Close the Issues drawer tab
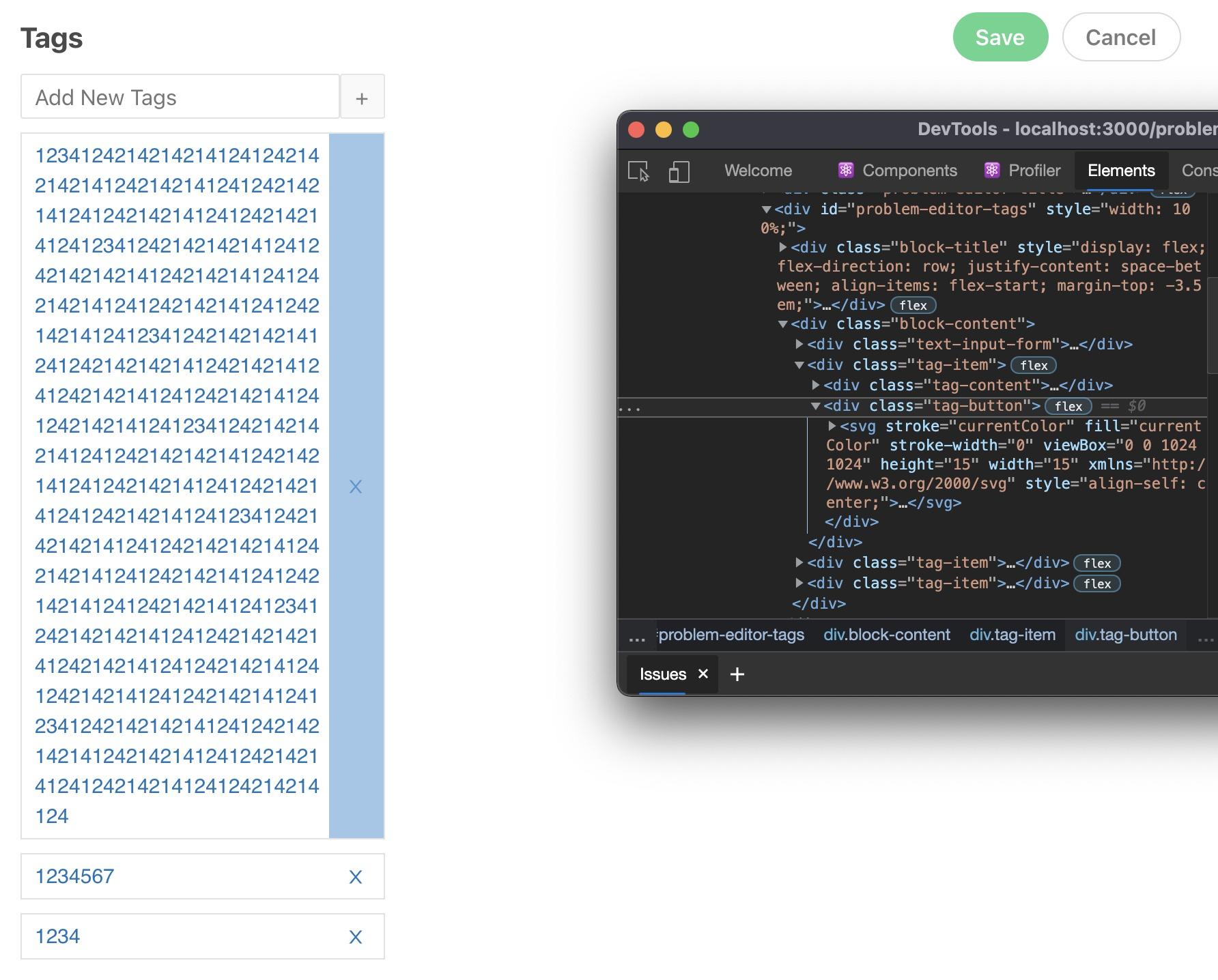Screen dimensions: 1218x980 (703, 674)
